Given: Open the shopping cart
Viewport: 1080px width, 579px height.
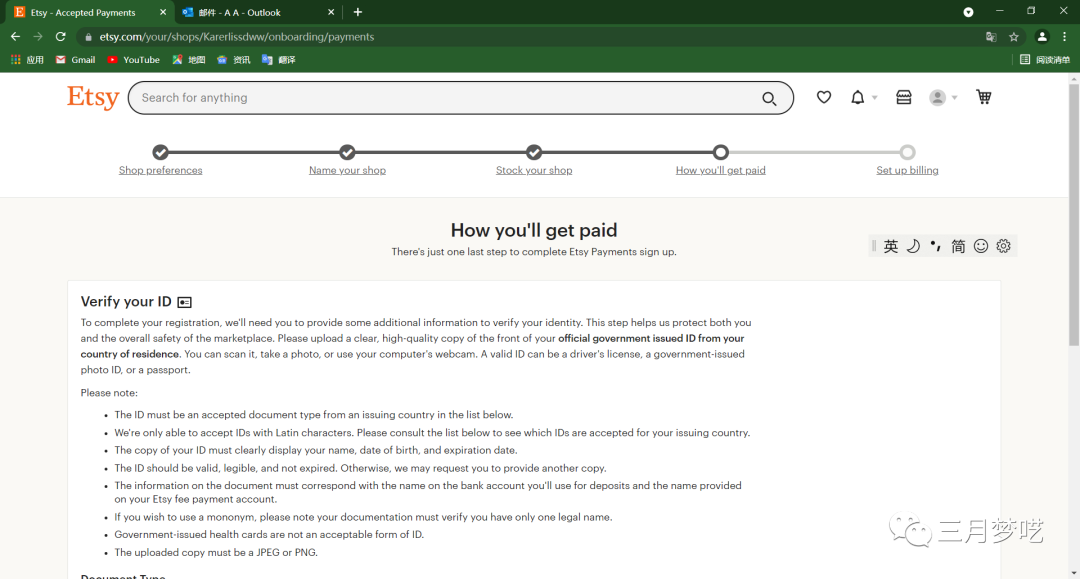Looking at the screenshot, I should (984, 97).
